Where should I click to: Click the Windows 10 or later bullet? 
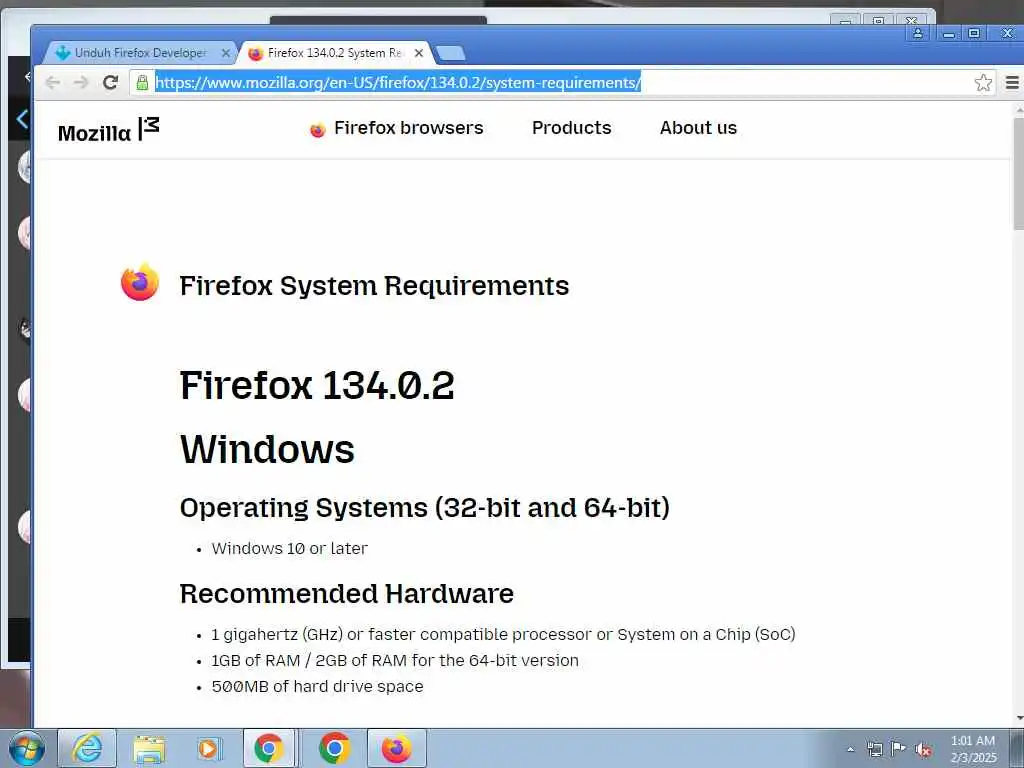[x=289, y=549]
